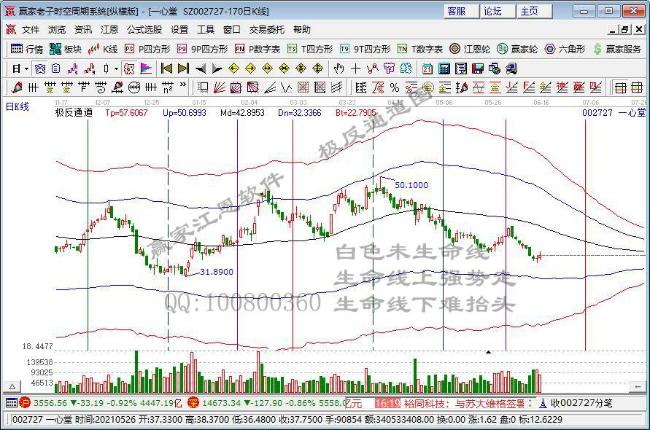Open the 江恩 menu
The height and width of the screenshot is (430, 650).
(109, 30)
